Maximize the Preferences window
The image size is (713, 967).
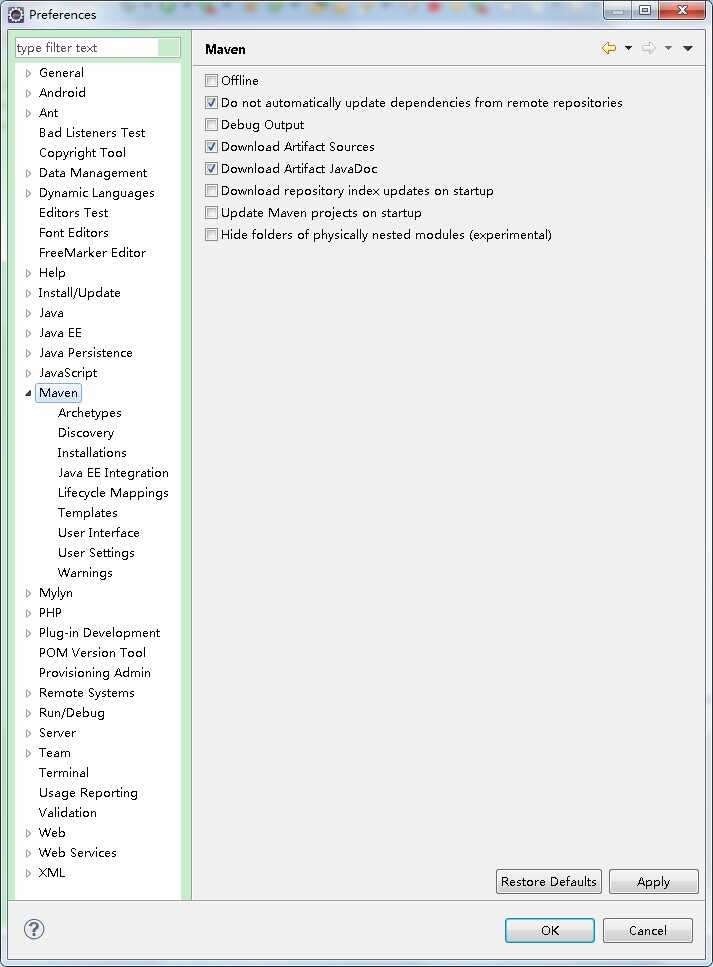coord(645,10)
